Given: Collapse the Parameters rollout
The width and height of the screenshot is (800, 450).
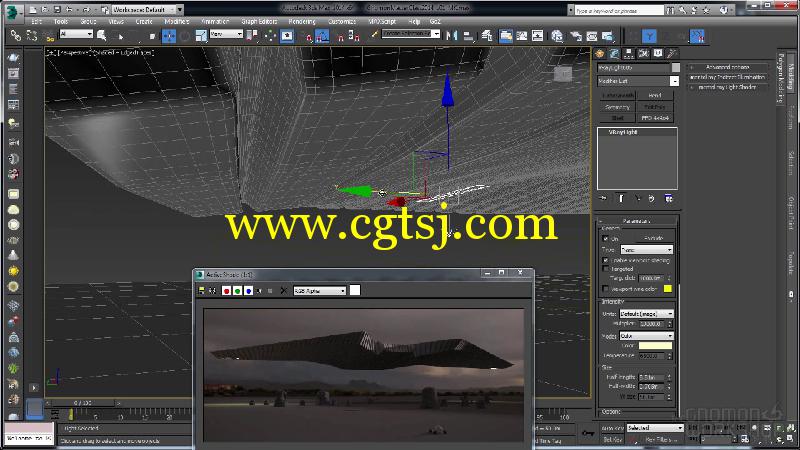Looking at the screenshot, I should click(x=636, y=221).
